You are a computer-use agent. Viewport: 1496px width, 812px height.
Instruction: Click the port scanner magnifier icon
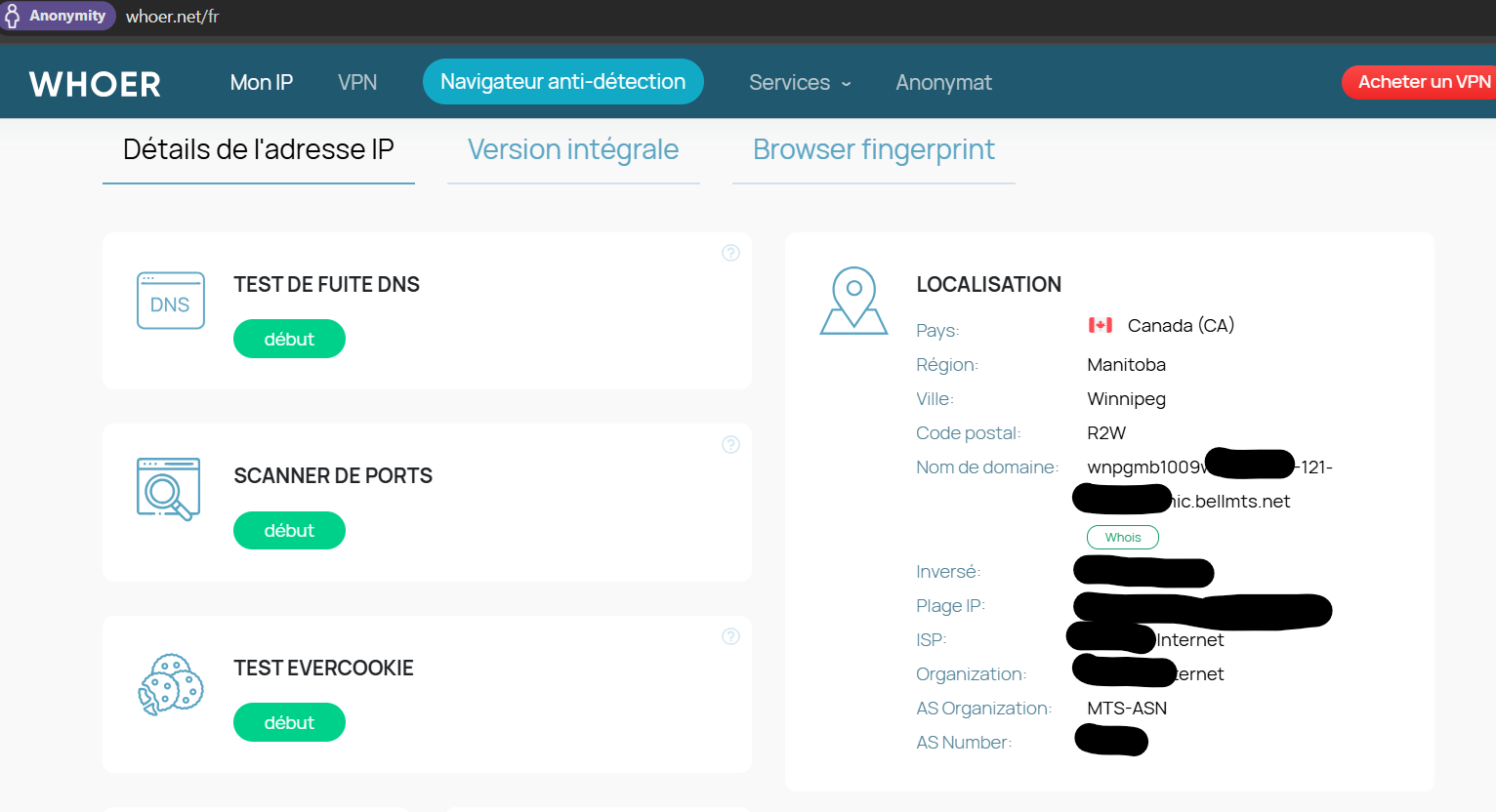[x=168, y=489]
